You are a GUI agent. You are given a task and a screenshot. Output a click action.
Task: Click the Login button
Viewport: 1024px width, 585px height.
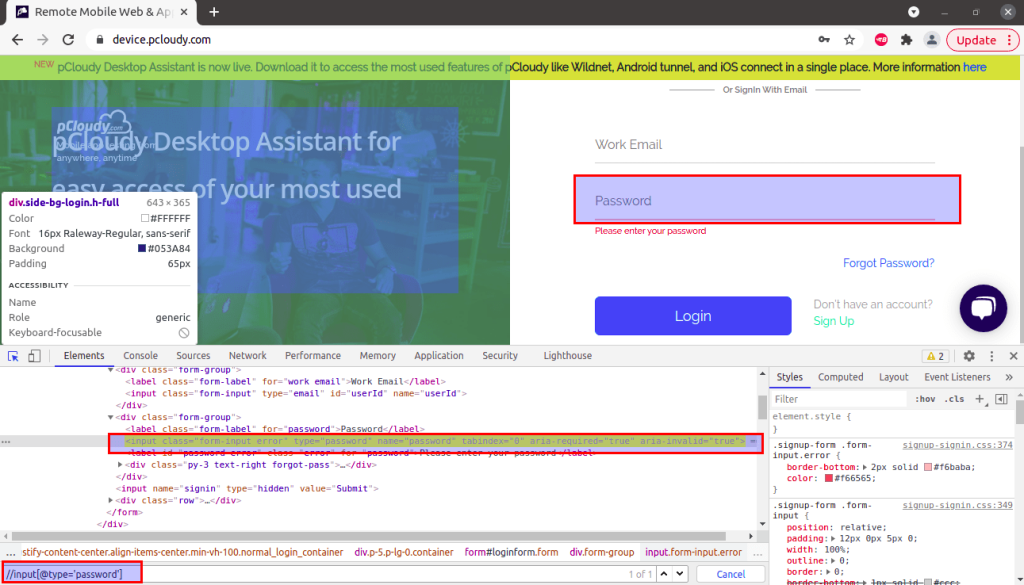[693, 316]
